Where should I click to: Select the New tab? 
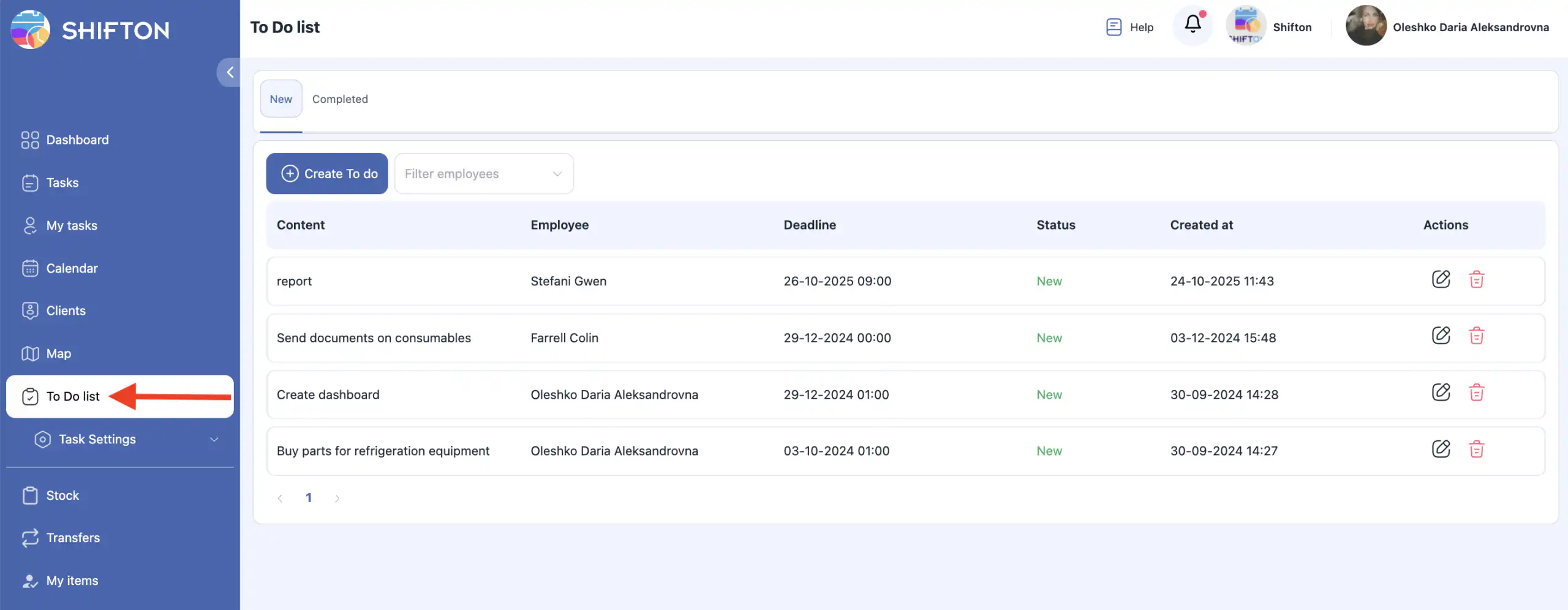(x=281, y=99)
